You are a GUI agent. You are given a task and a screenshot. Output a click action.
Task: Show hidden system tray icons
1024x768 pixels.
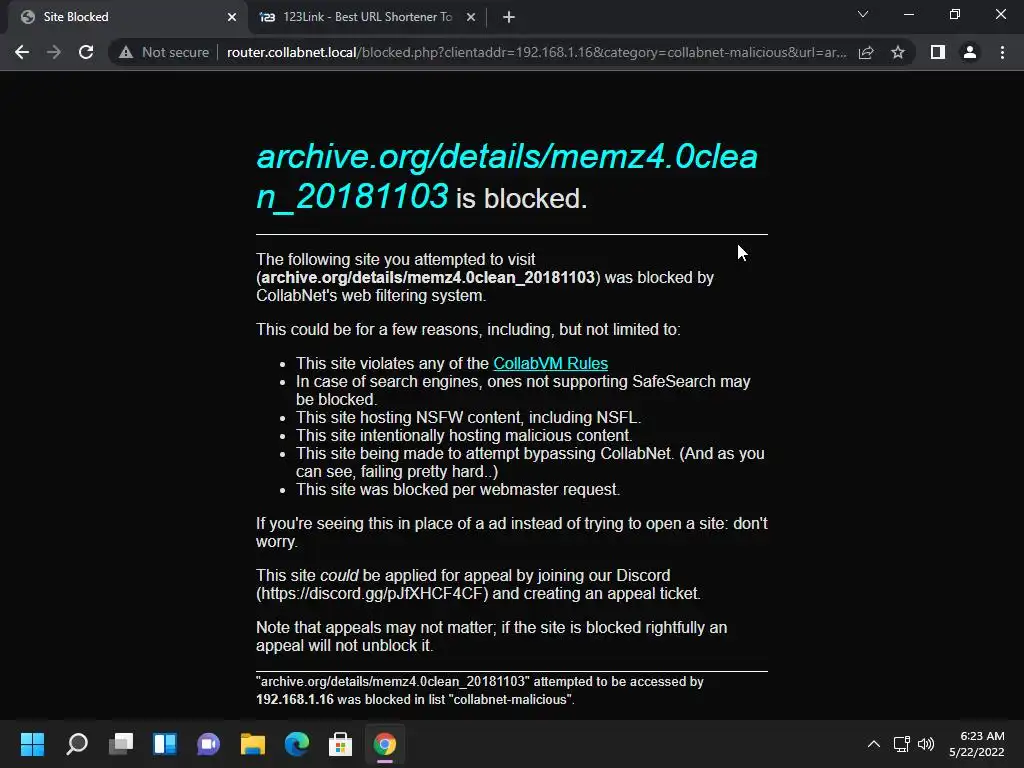874,744
